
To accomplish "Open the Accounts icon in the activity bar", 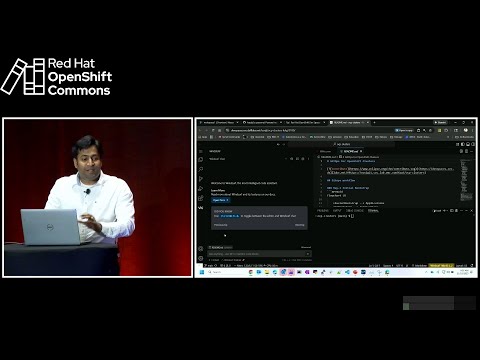I will pos(201,249).
